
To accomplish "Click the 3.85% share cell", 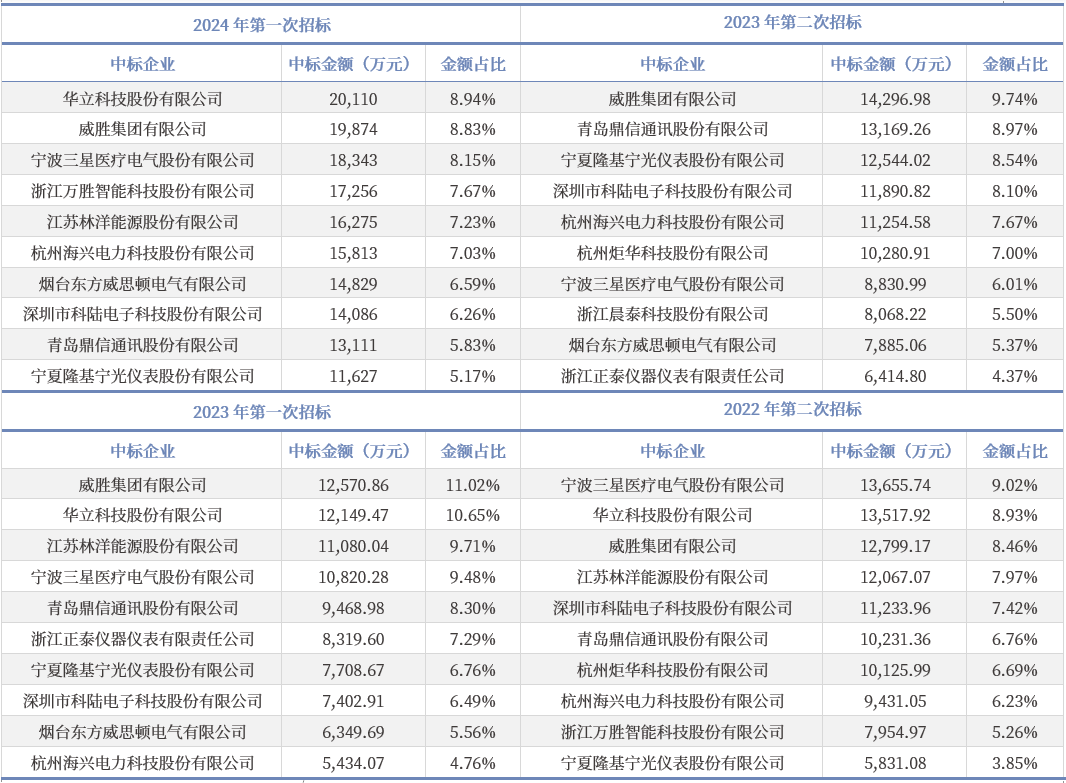I will pyautogui.click(x=1014, y=763).
